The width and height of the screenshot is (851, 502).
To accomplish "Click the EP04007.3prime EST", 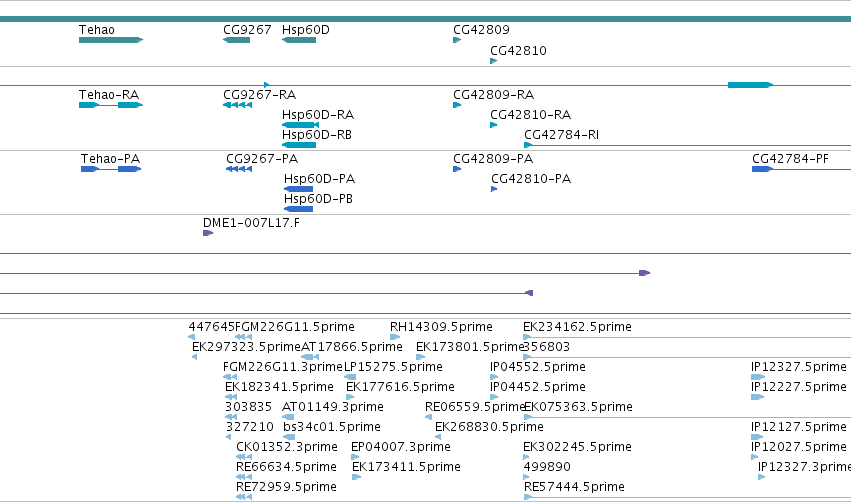I will (x=354, y=457).
